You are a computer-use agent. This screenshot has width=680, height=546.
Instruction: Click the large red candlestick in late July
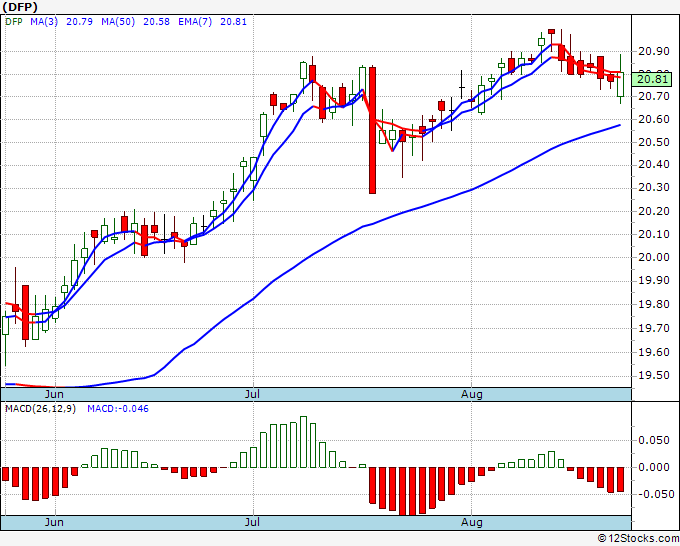click(x=373, y=130)
